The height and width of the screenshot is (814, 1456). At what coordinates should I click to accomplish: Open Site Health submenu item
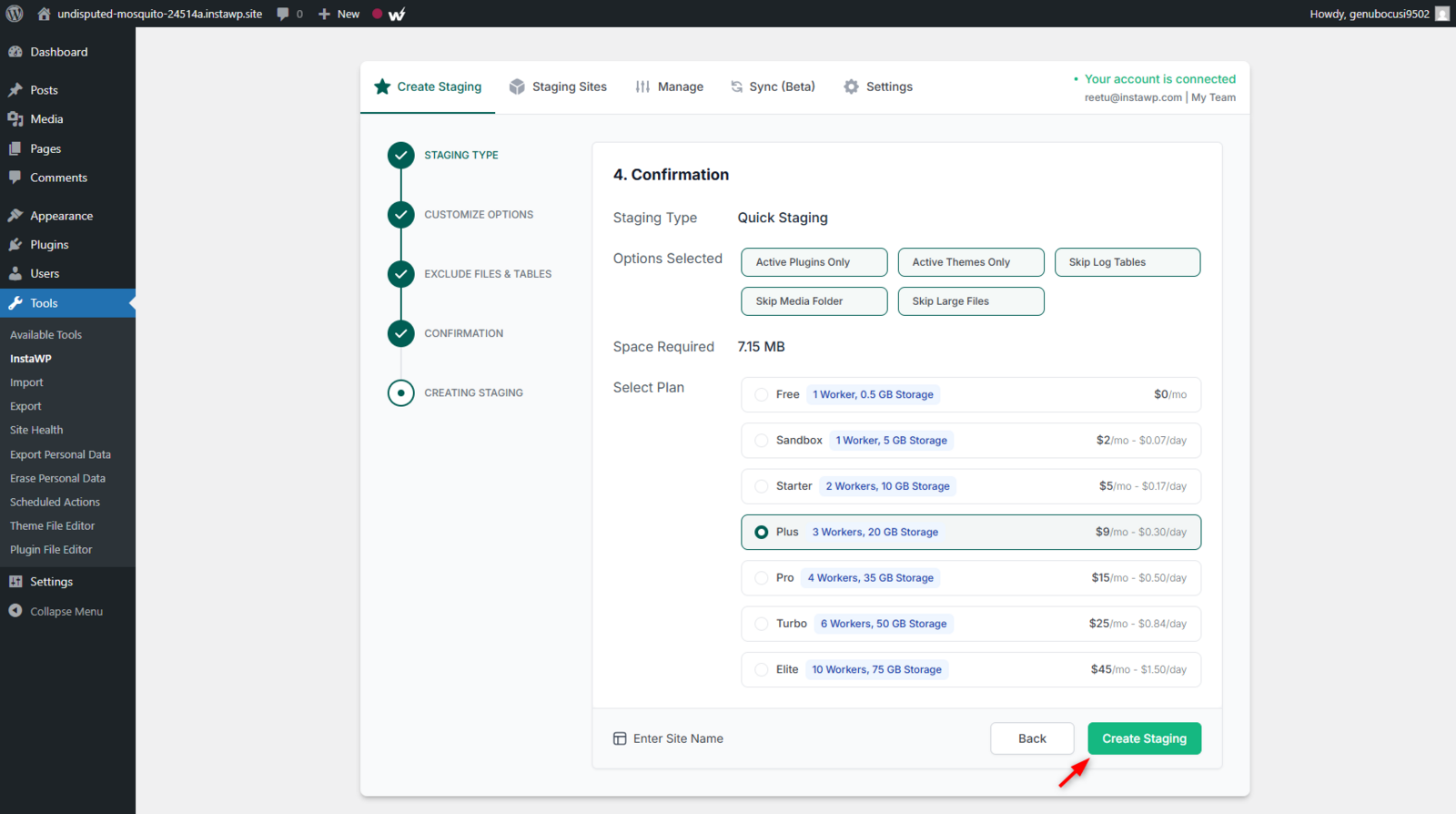click(x=36, y=430)
